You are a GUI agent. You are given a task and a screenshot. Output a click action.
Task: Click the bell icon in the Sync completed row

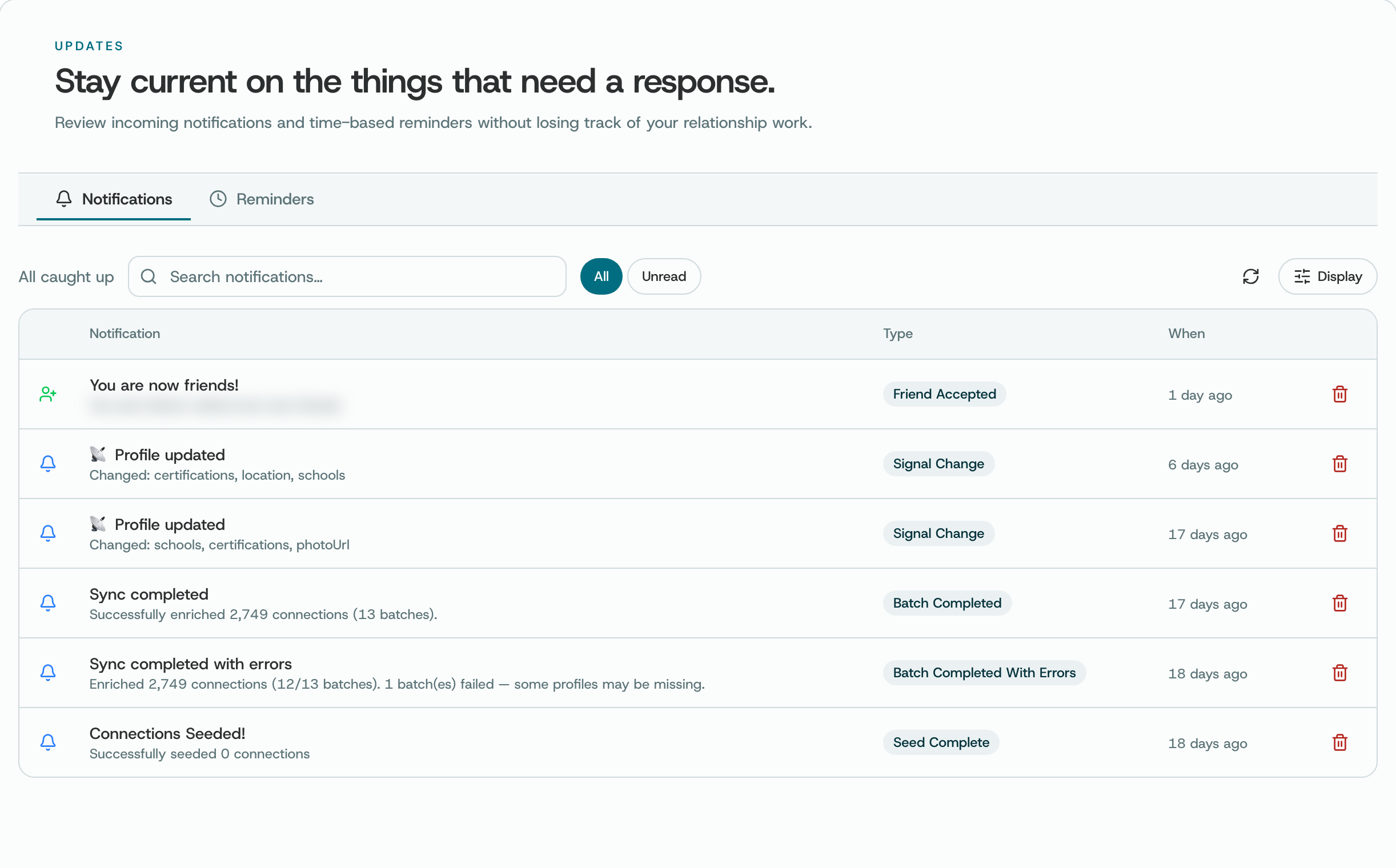pyautogui.click(x=48, y=604)
